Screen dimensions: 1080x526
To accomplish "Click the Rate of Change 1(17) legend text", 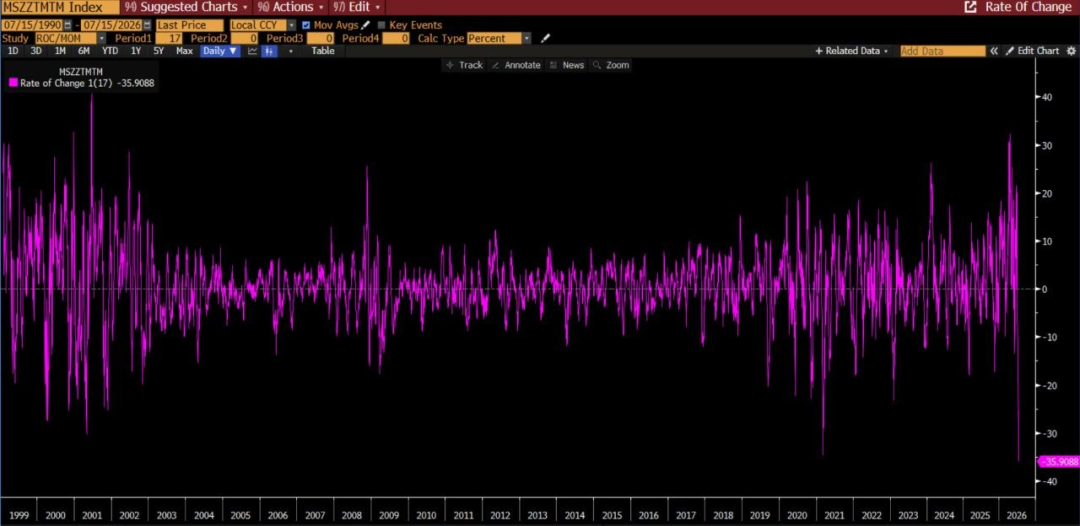I will pos(64,83).
